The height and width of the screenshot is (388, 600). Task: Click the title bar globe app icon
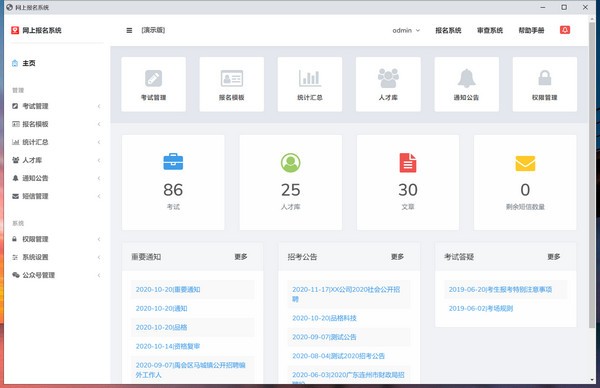[9, 7]
